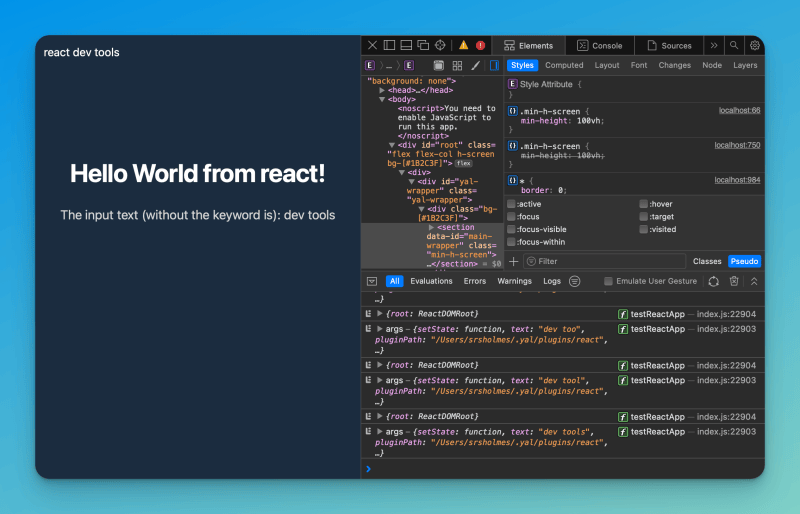
Task: Collapse the yal-wrapper div node
Action: pyautogui.click(x=412, y=182)
